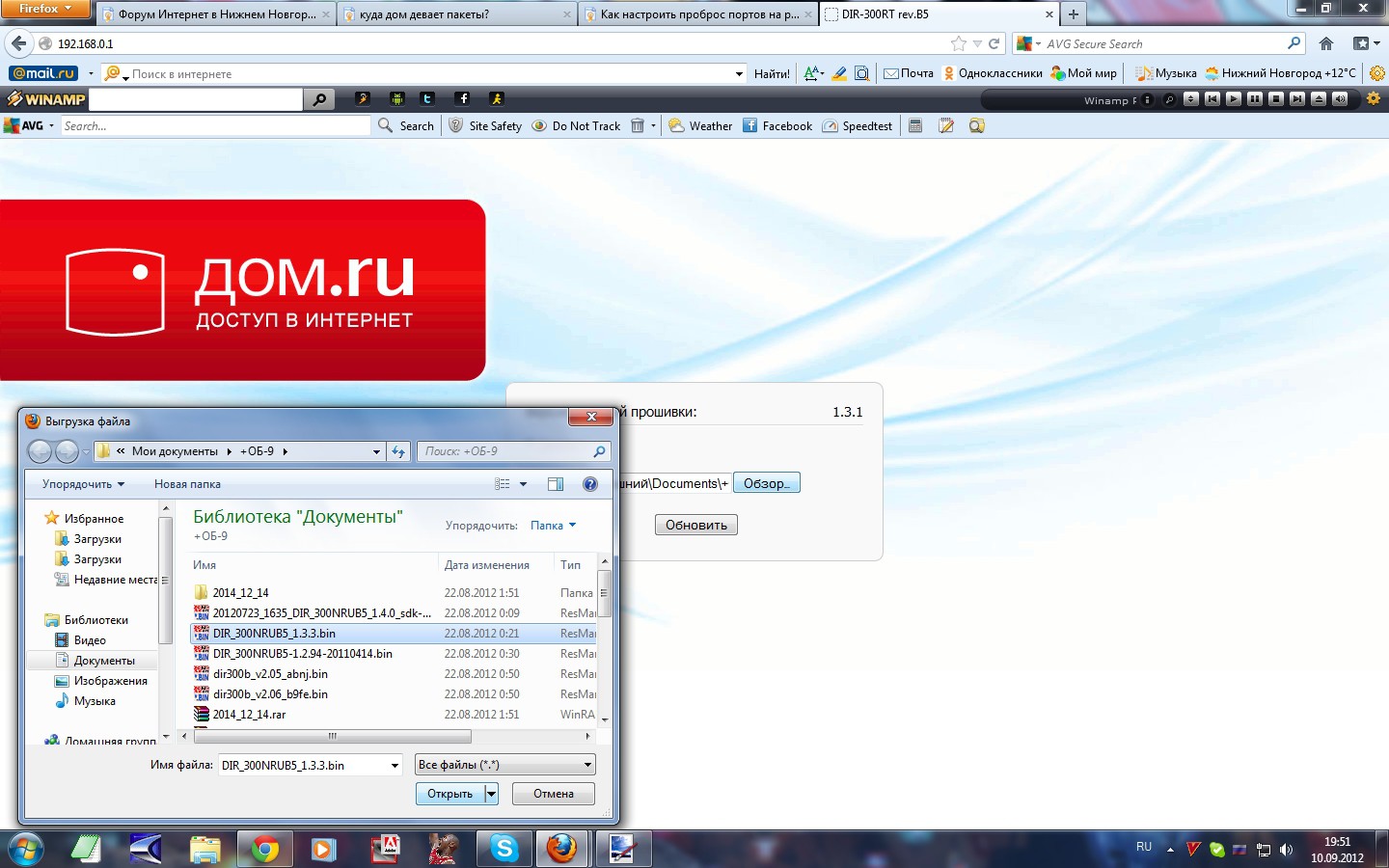Click the reload page button
This screenshot has width=1389, height=868.
coord(994,43)
